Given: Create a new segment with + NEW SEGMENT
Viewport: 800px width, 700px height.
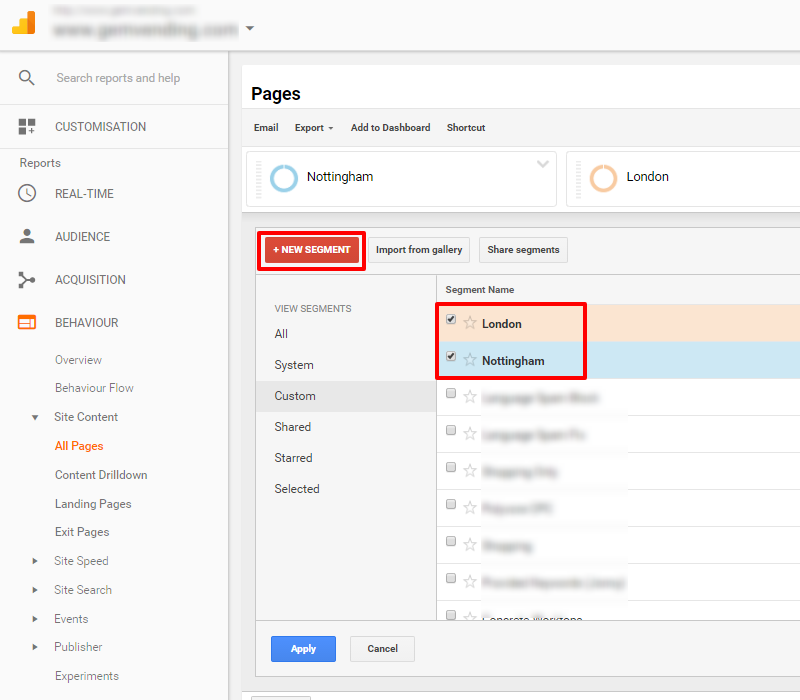Looking at the screenshot, I should pos(311,249).
